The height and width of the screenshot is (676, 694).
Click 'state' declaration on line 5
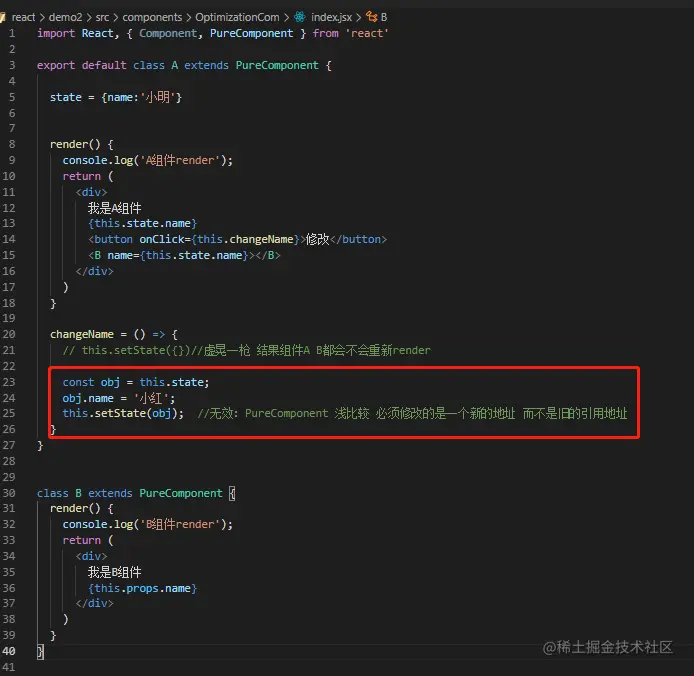pyautogui.click(x=66, y=97)
